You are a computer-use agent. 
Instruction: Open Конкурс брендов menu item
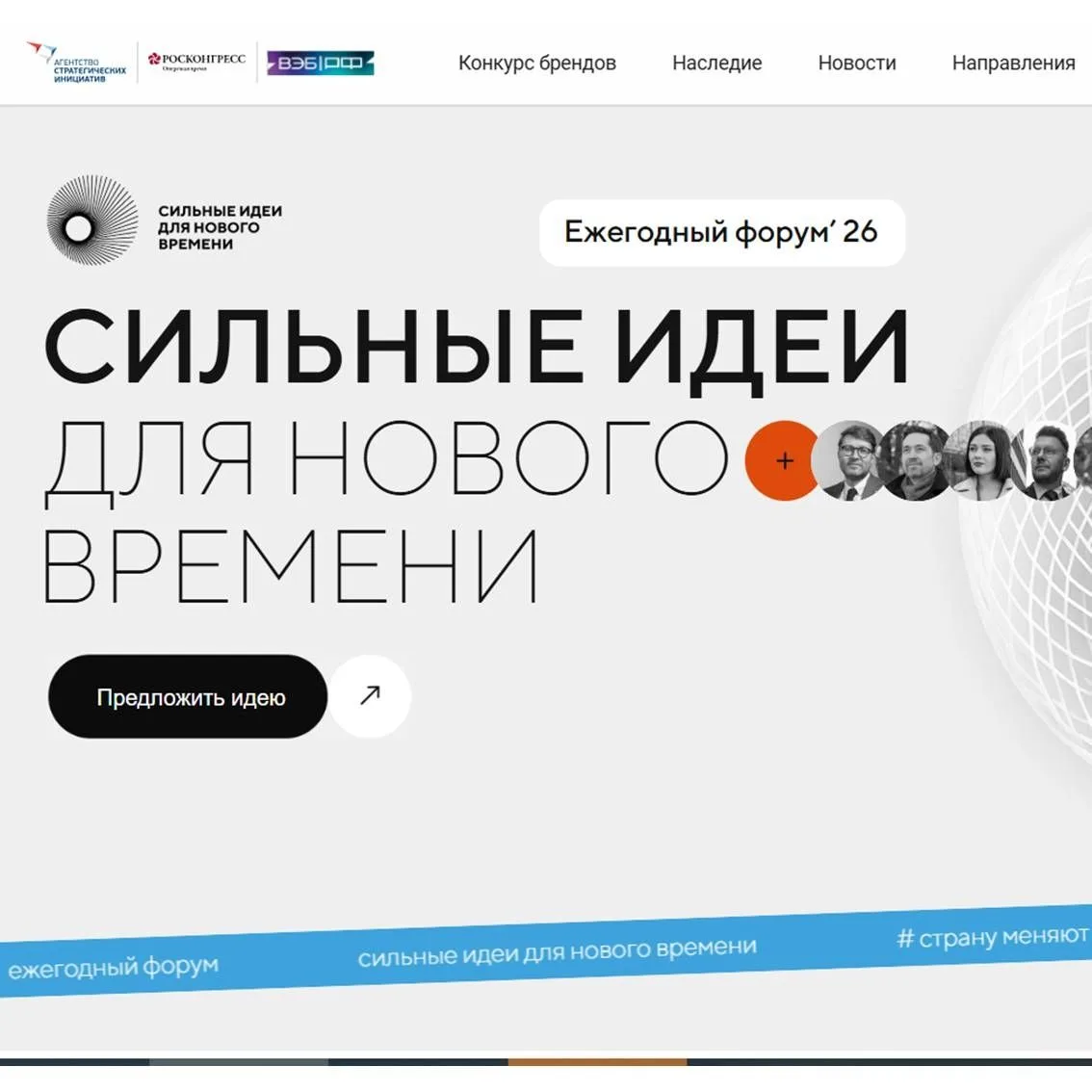[x=537, y=64]
